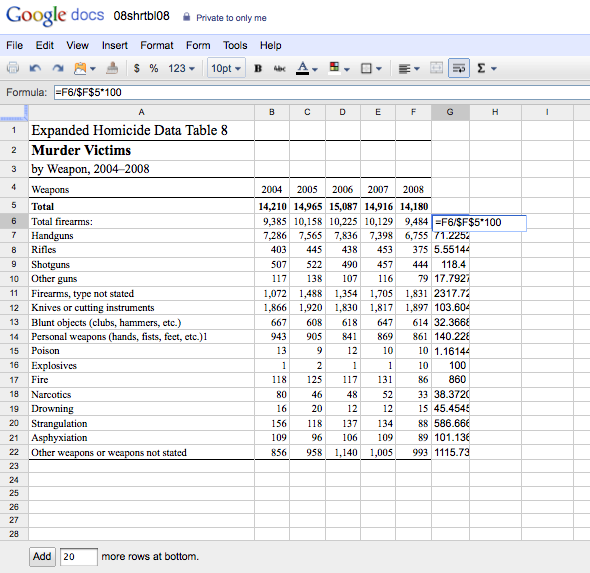The height and width of the screenshot is (573, 590).
Task: Select column H header
Action: point(495,112)
